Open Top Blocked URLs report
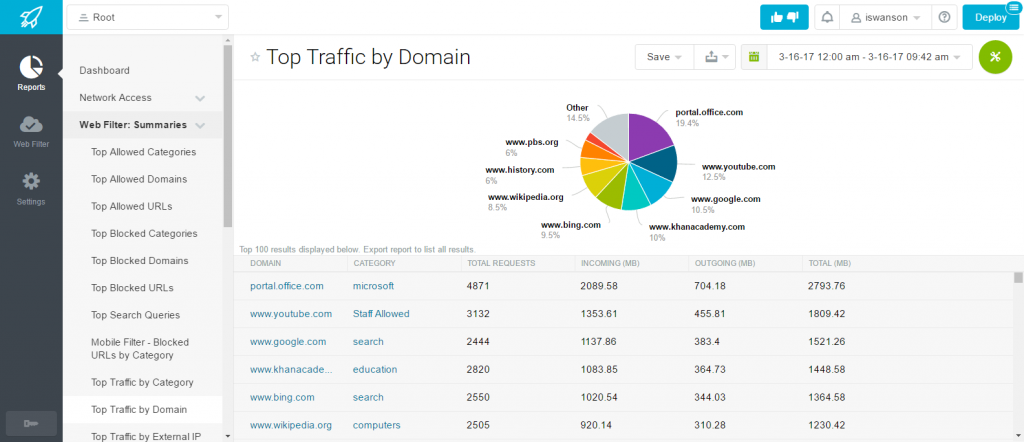The width and height of the screenshot is (1024, 442). (133, 288)
